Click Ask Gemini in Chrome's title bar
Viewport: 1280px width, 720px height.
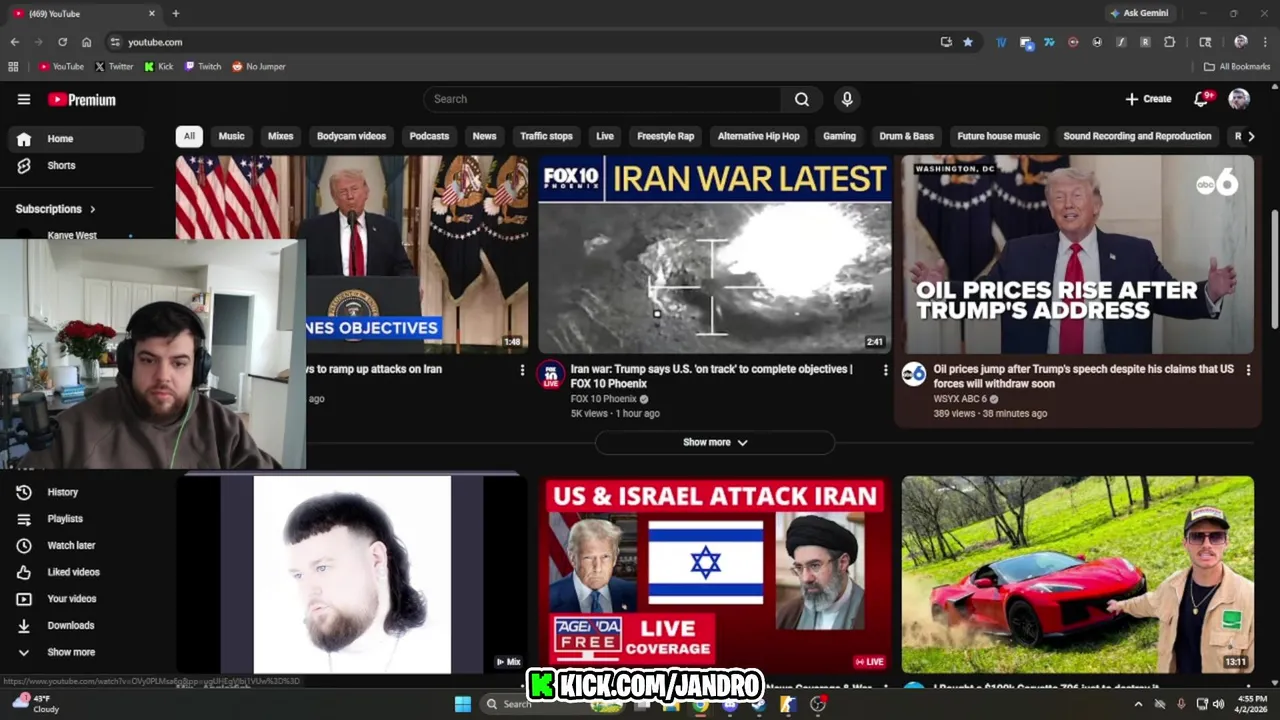(1139, 13)
